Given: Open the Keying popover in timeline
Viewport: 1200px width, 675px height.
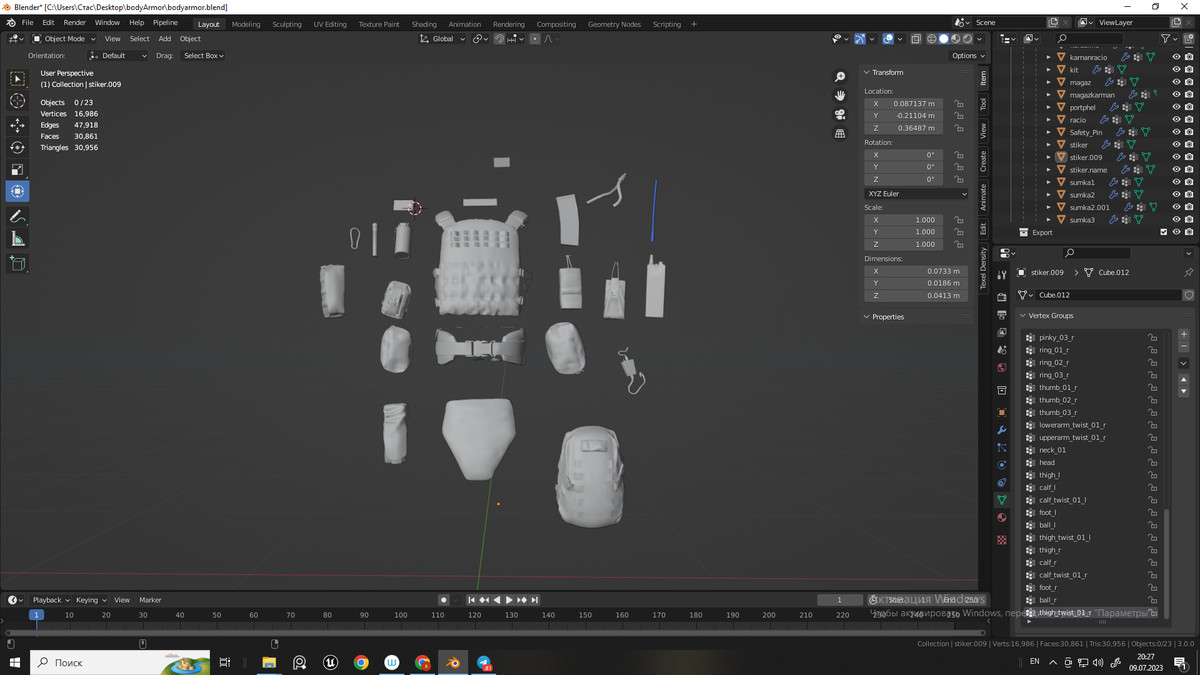Looking at the screenshot, I should coord(90,600).
